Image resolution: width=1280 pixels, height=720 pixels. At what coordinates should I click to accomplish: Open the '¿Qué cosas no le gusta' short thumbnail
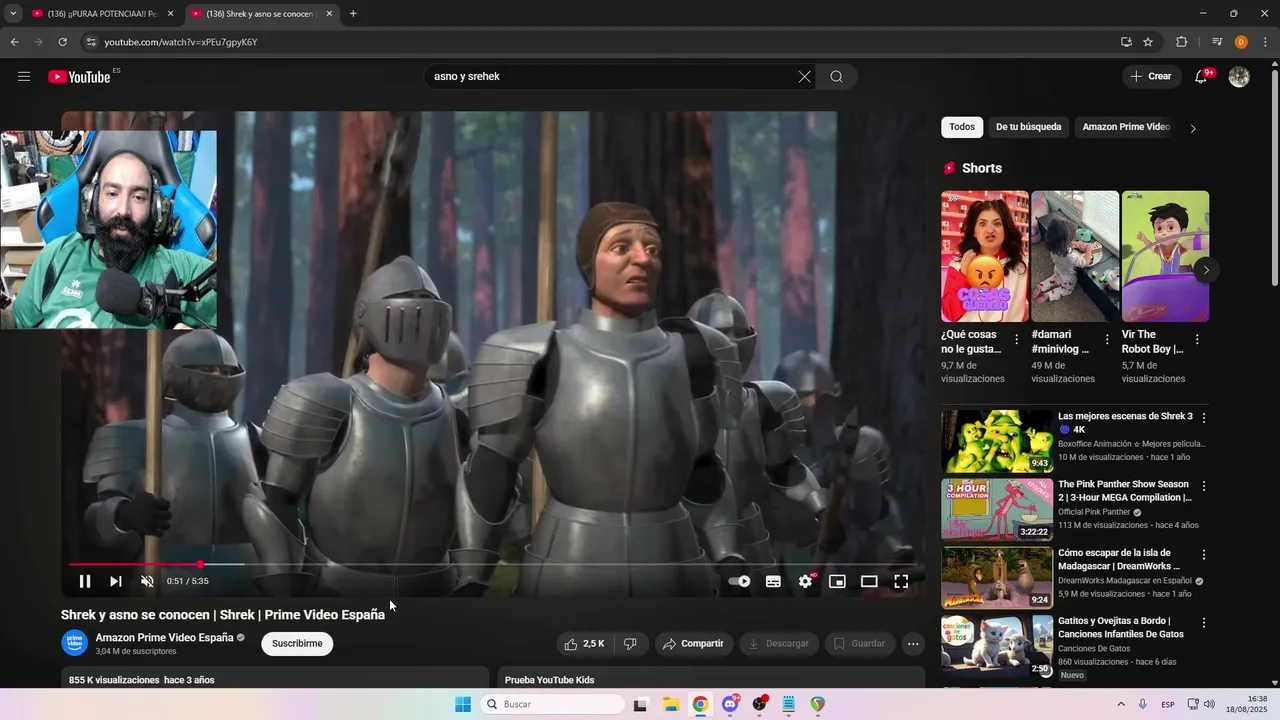(985, 256)
